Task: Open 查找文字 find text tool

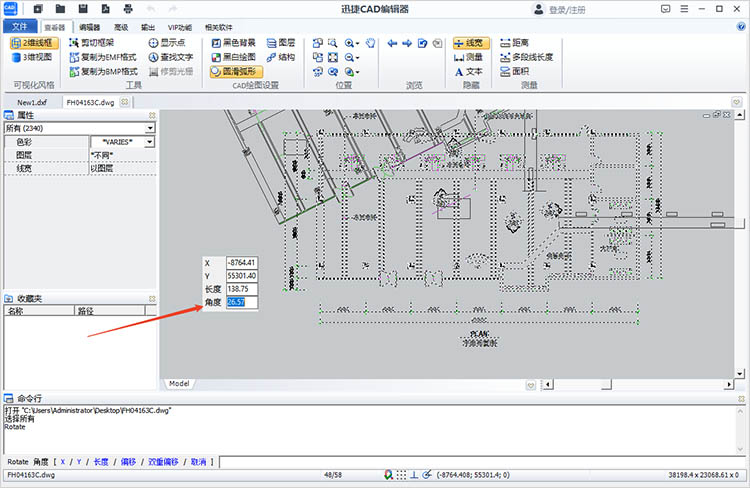Action: pyautogui.click(x=171, y=57)
